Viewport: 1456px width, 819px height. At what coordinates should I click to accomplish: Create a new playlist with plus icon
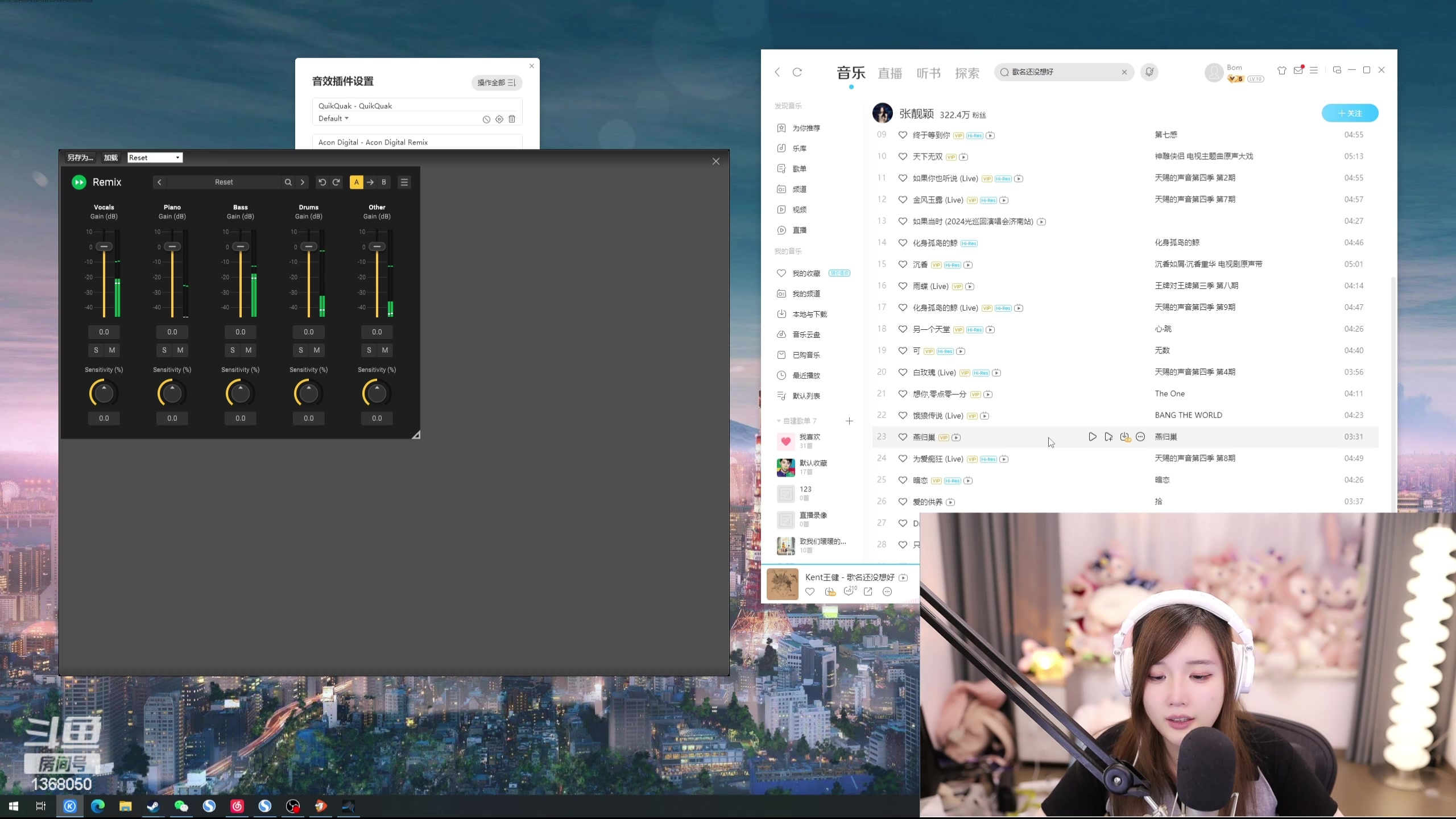(849, 421)
